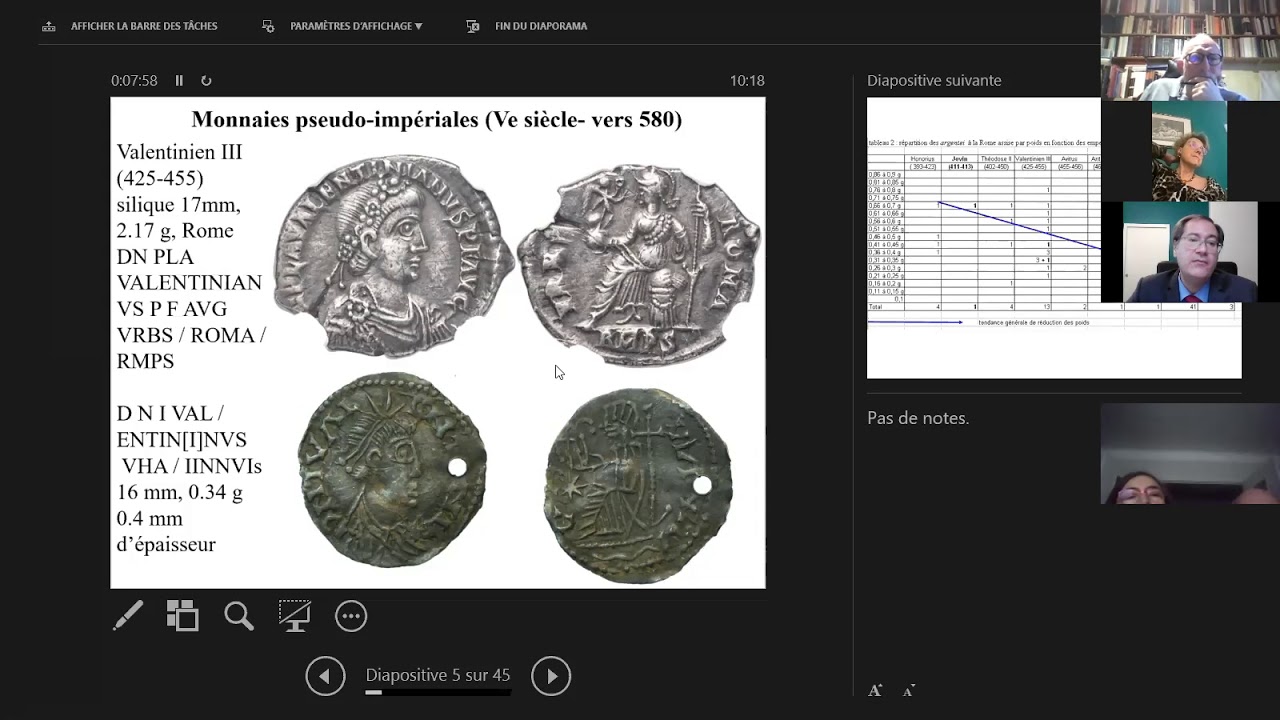1280x720 pixels.
Task: Pause the presentation timer
Action: (179, 81)
